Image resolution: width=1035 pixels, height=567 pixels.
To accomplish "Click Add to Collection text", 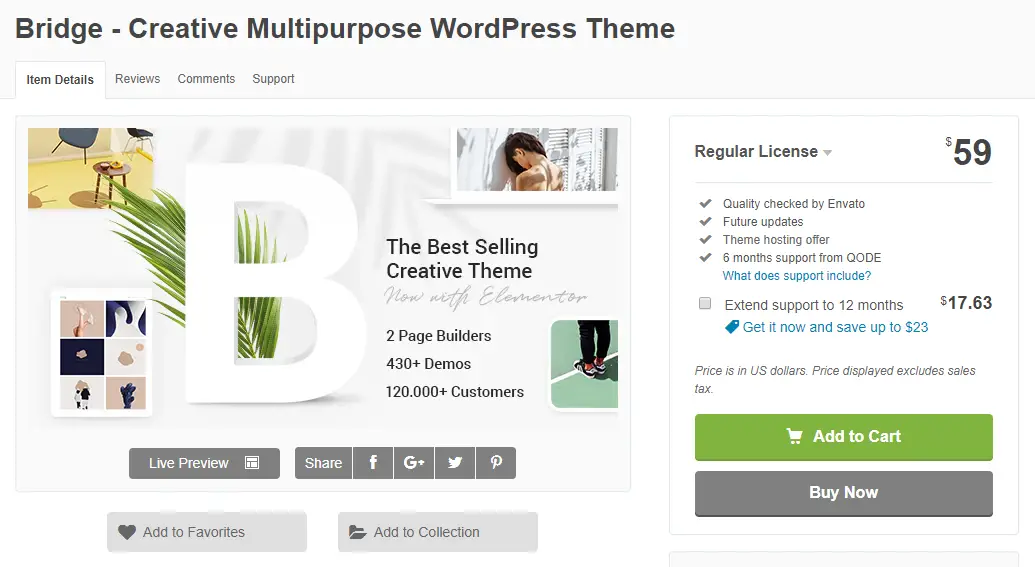I will [426, 532].
